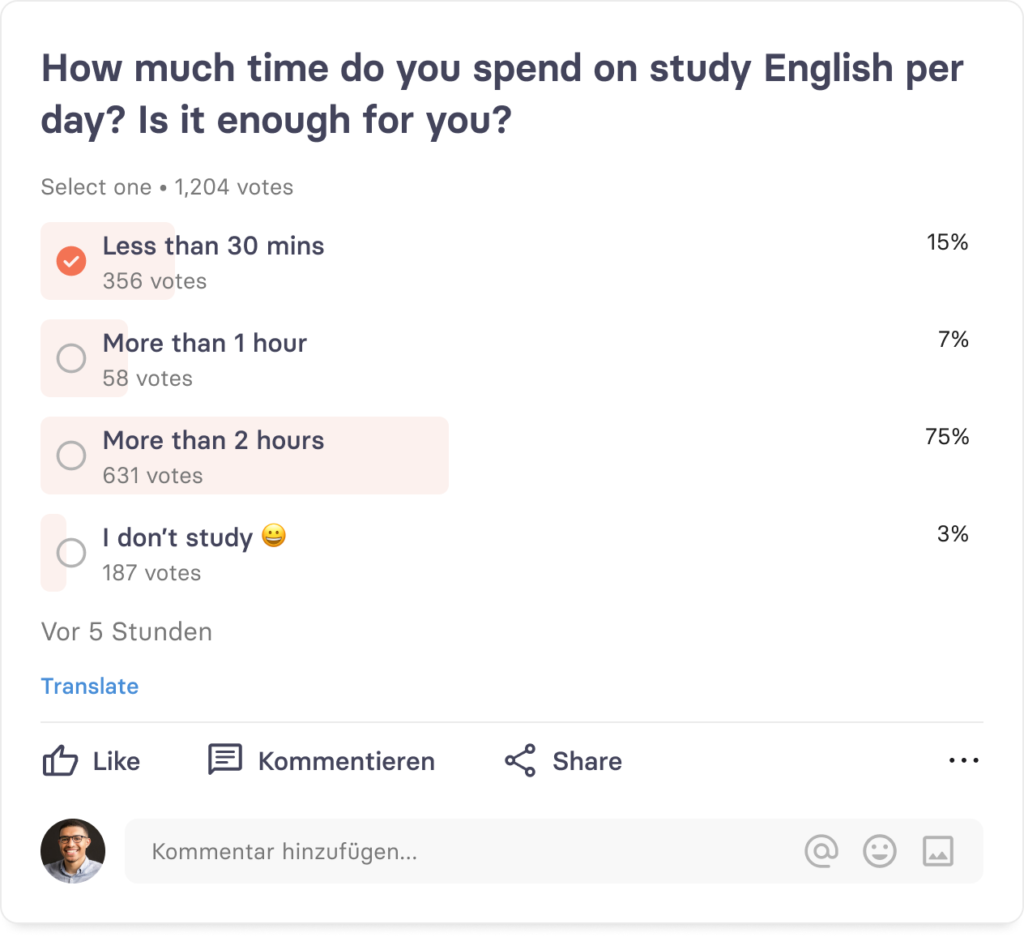Select the "More than 1 hour" radio option
Viewport: 1024px width, 937px height.
pos(71,358)
